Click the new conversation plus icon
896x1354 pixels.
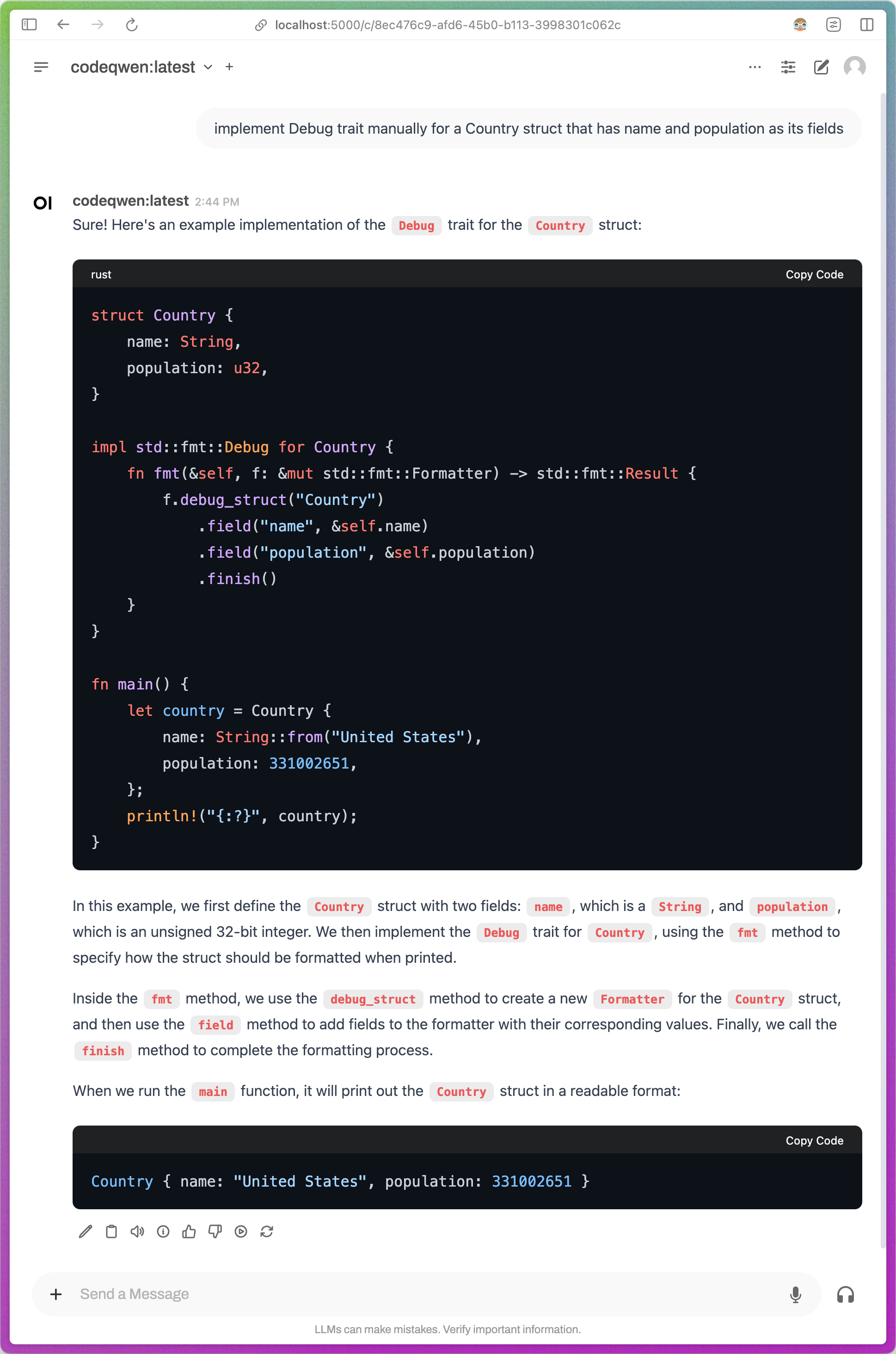(228, 67)
